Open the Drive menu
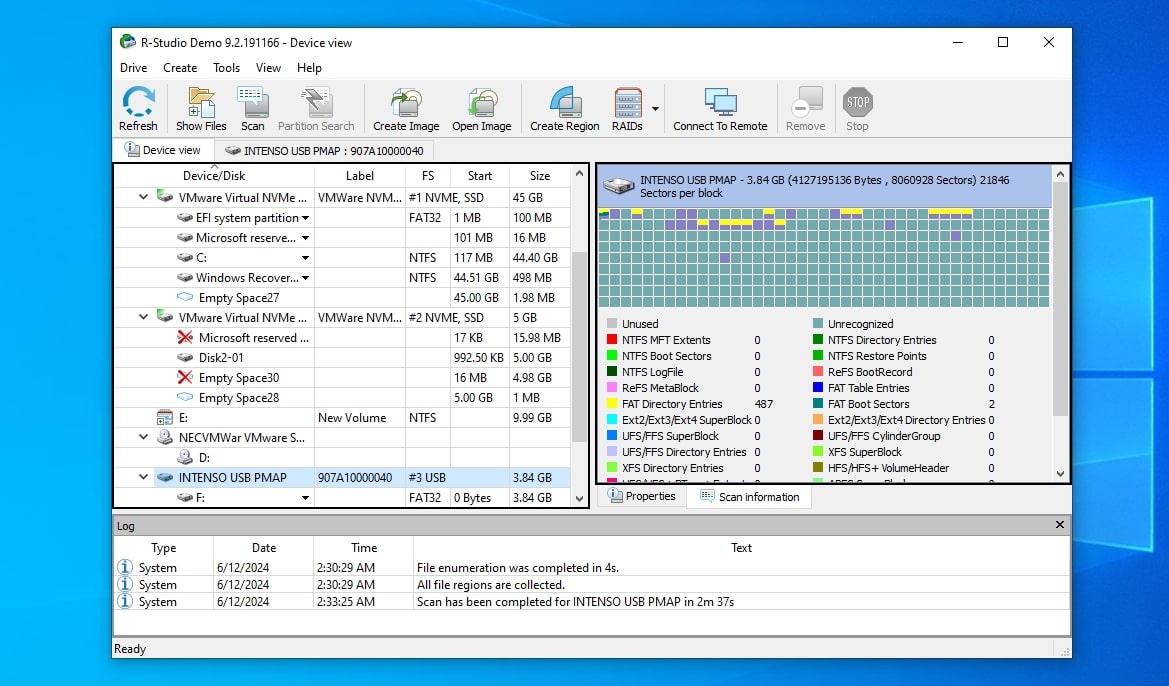The image size is (1169, 686). tap(133, 68)
